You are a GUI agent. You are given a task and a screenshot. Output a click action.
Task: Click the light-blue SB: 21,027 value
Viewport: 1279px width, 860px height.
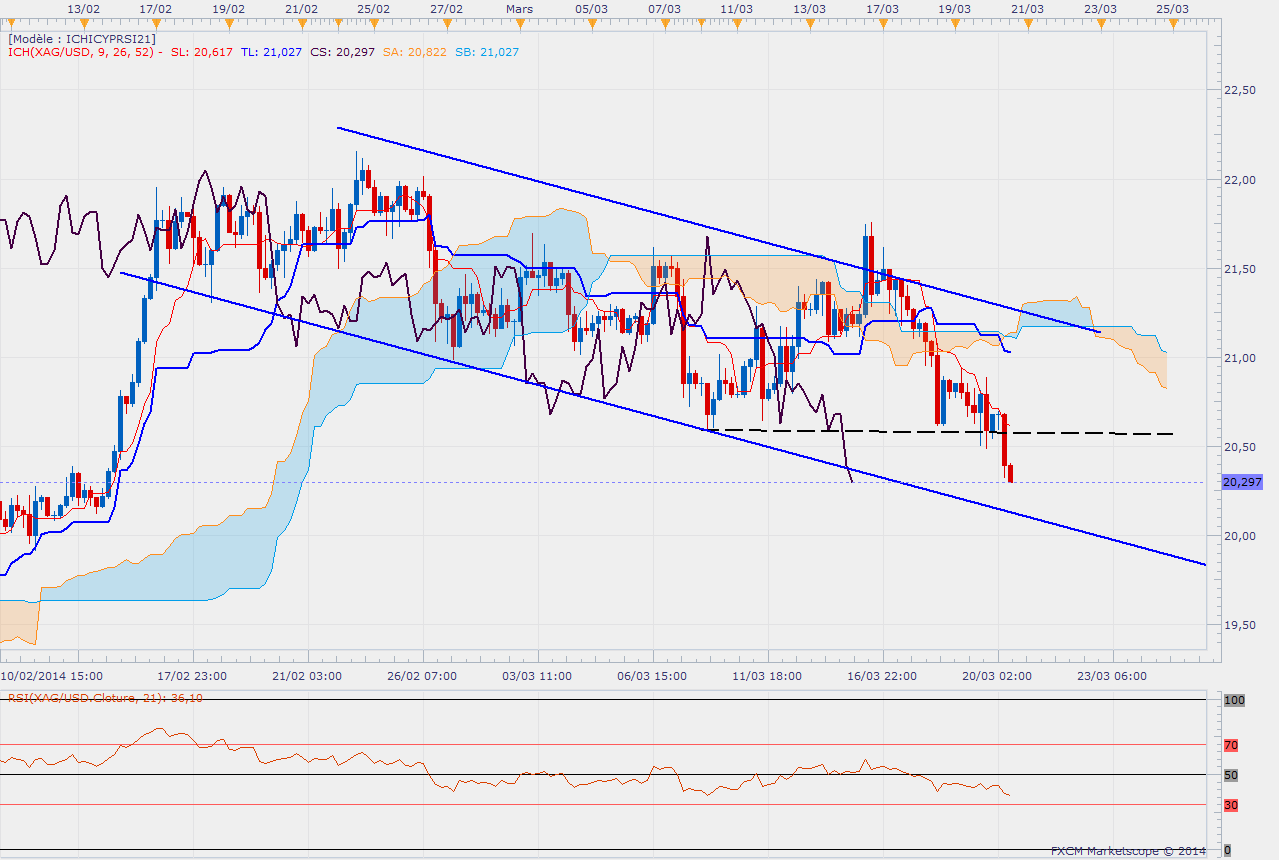coord(486,52)
